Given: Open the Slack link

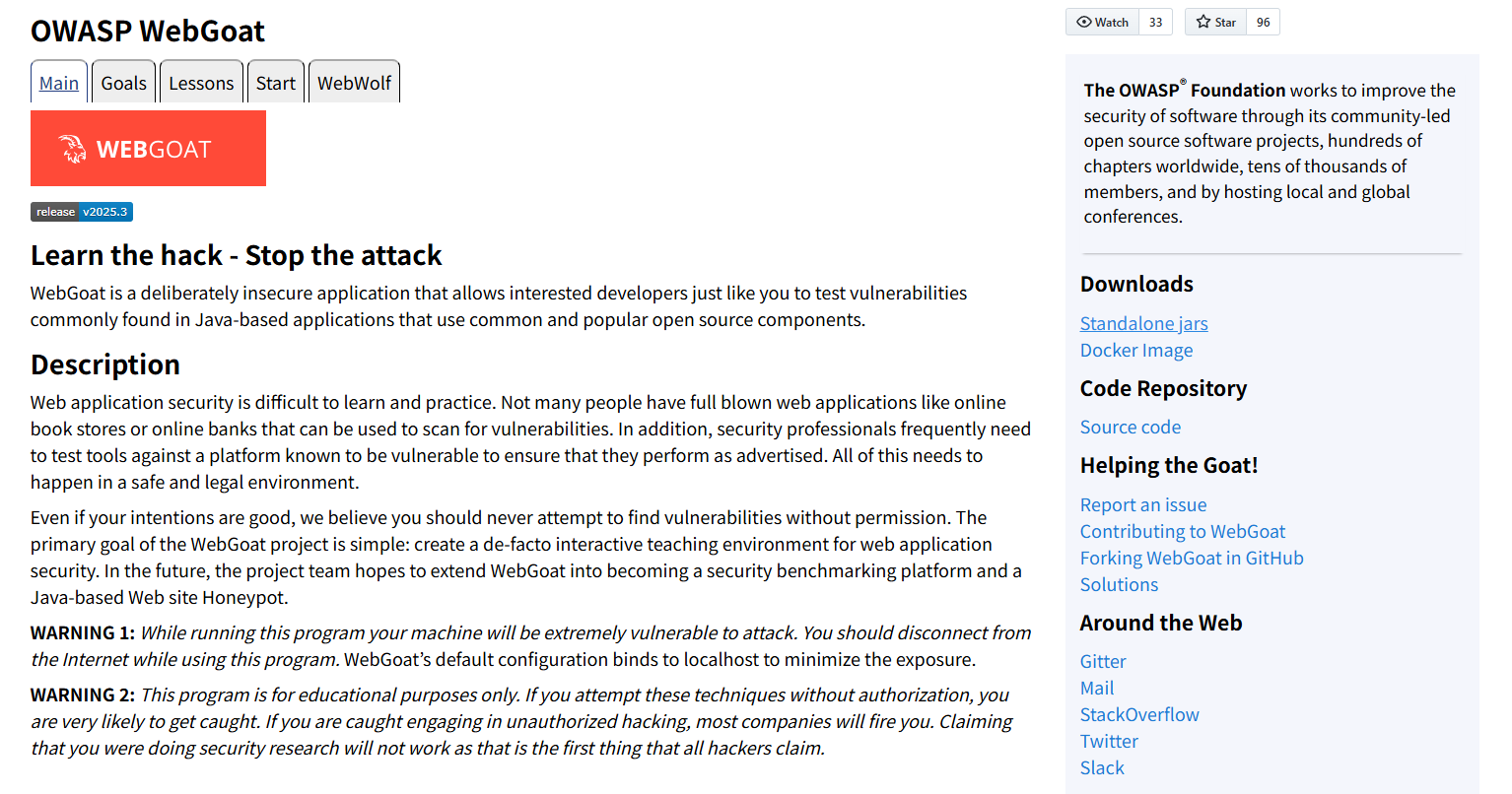Looking at the screenshot, I should 1102,767.
